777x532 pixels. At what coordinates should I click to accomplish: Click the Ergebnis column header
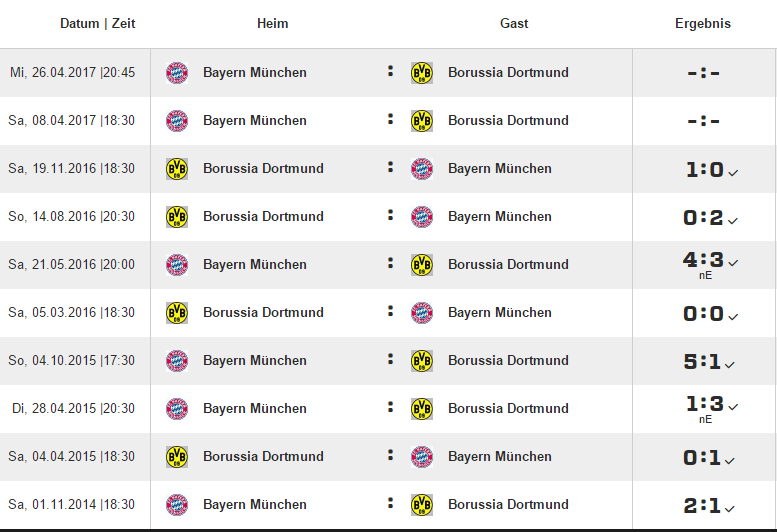click(703, 23)
